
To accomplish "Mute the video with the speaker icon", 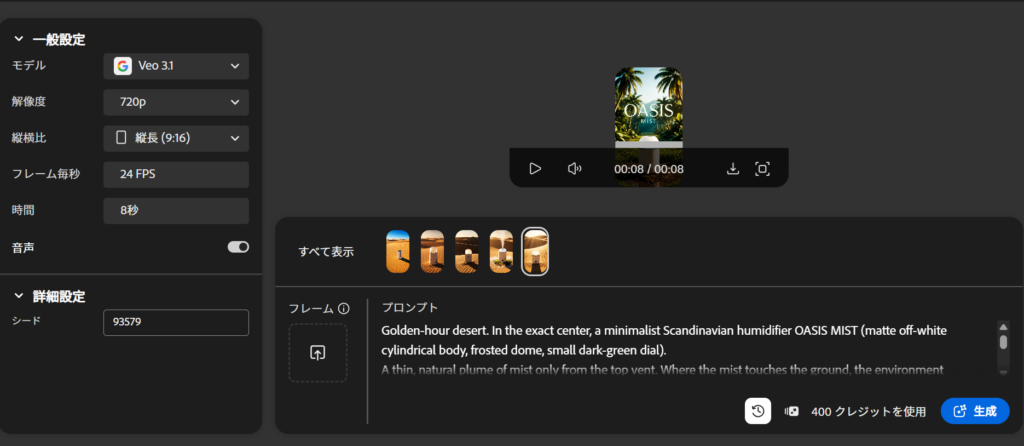I will (x=574, y=169).
